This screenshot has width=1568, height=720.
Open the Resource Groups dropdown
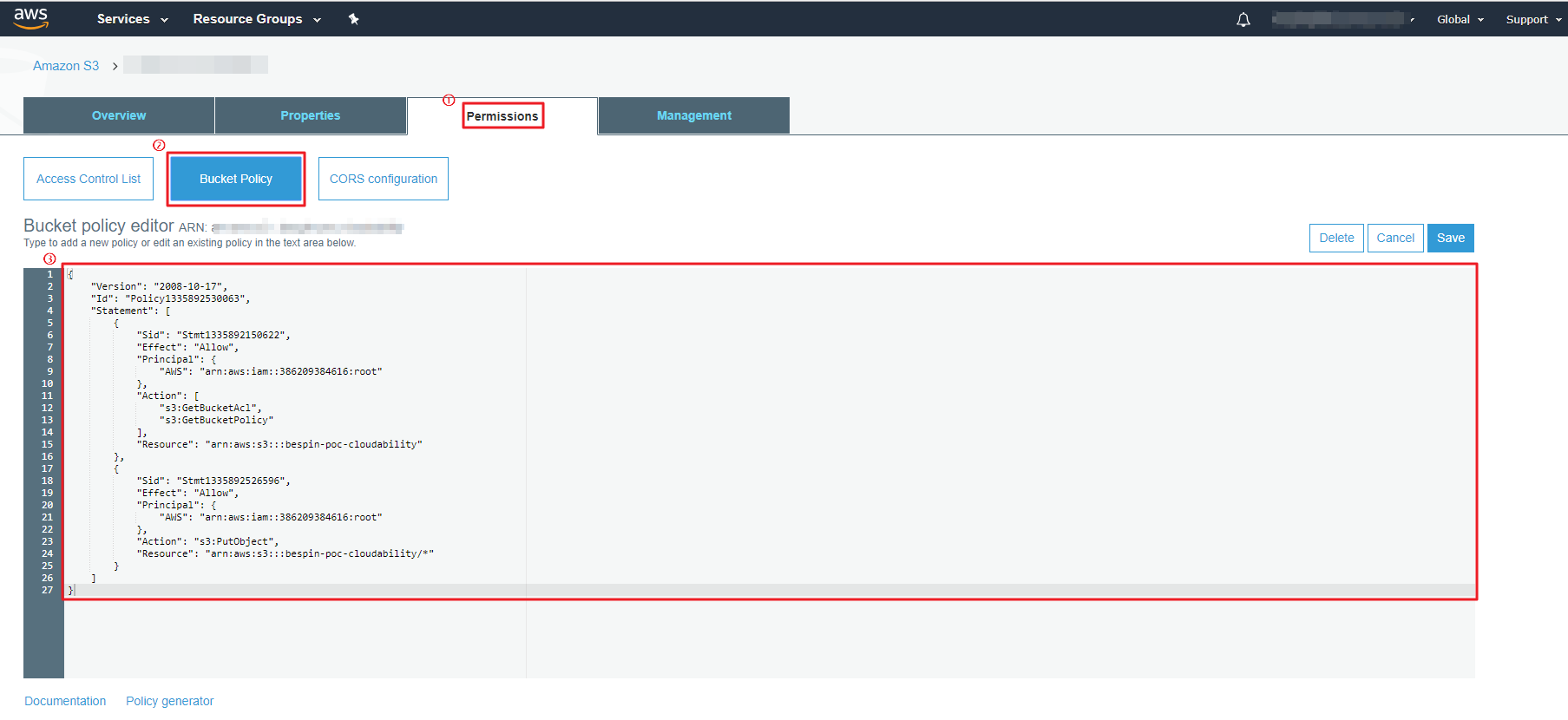click(256, 19)
